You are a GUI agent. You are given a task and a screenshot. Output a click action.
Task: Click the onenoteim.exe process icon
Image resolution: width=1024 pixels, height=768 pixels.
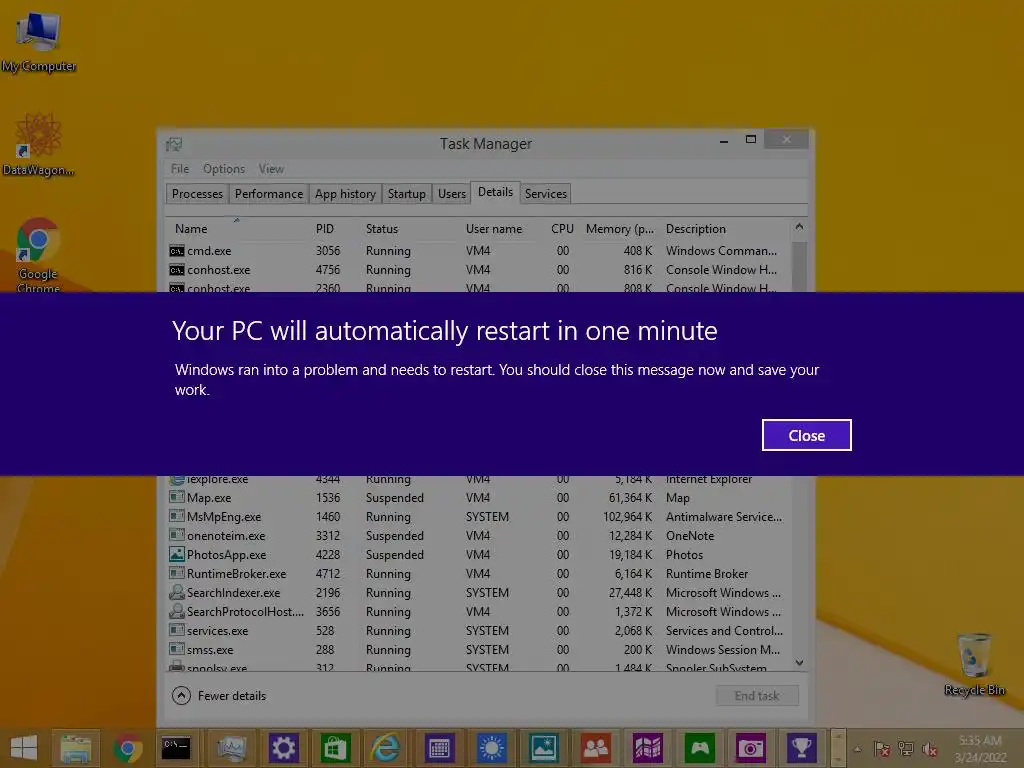coord(176,535)
